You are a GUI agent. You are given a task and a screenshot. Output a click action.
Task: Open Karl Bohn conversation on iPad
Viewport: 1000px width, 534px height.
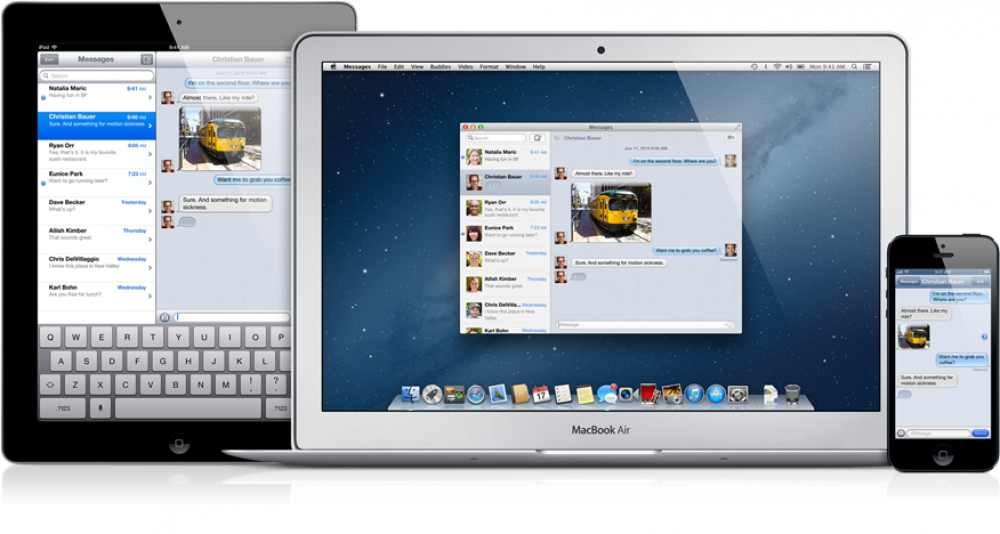97,296
